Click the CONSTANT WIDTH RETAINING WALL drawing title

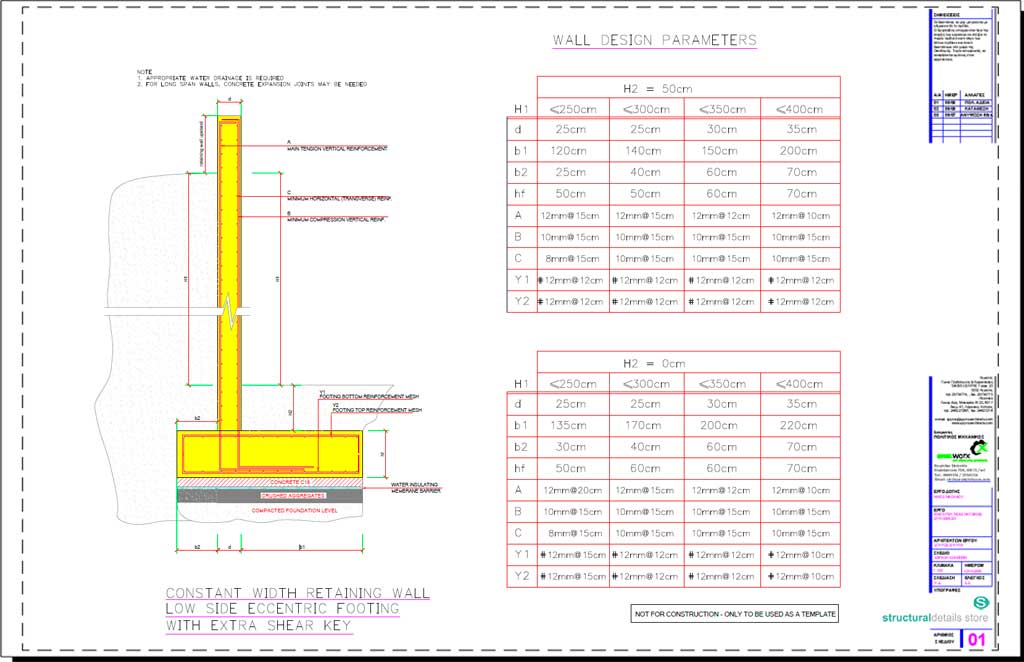(x=295, y=592)
